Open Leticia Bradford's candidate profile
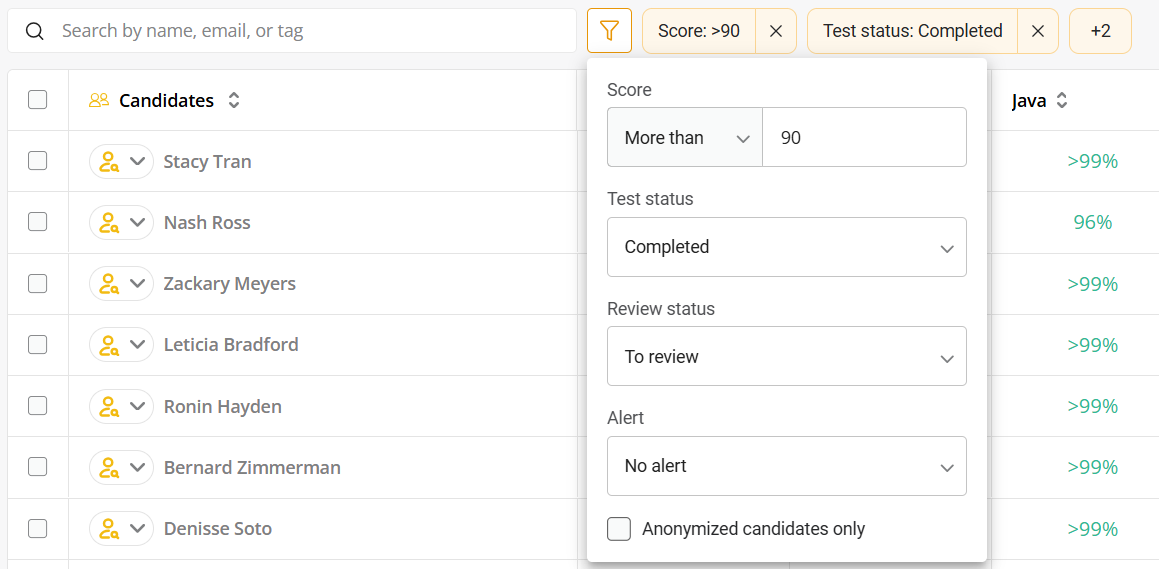The width and height of the screenshot is (1159, 569). (x=231, y=345)
